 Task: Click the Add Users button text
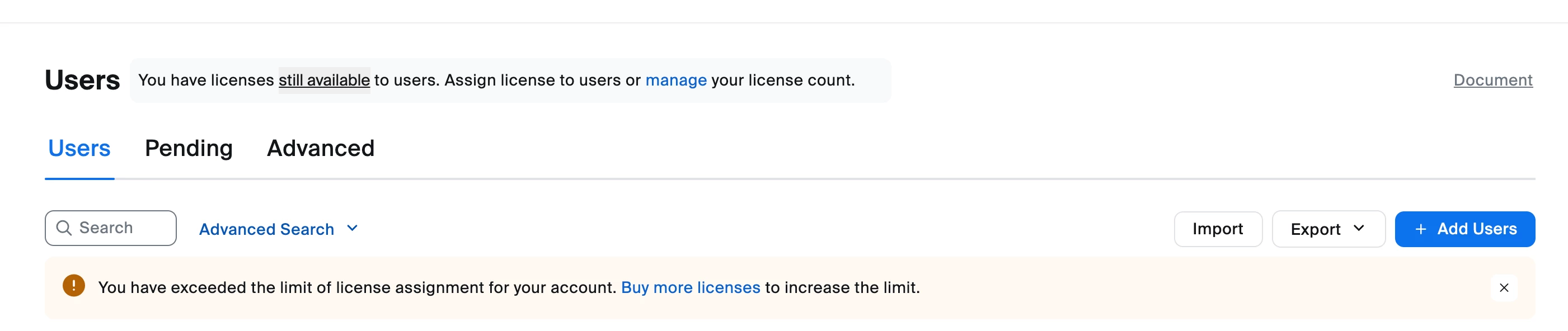(1477, 229)
